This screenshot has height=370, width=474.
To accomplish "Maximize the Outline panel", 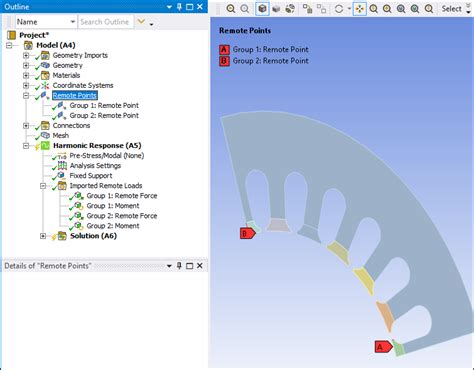I will click(x=189, y=7).
